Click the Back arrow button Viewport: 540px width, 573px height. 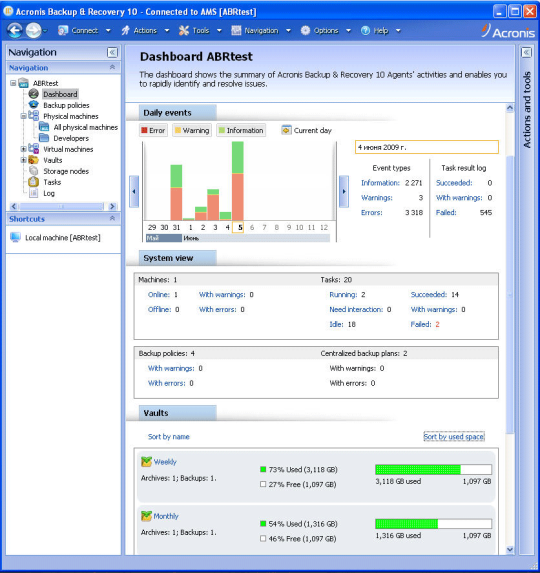(x=15, y=30)
